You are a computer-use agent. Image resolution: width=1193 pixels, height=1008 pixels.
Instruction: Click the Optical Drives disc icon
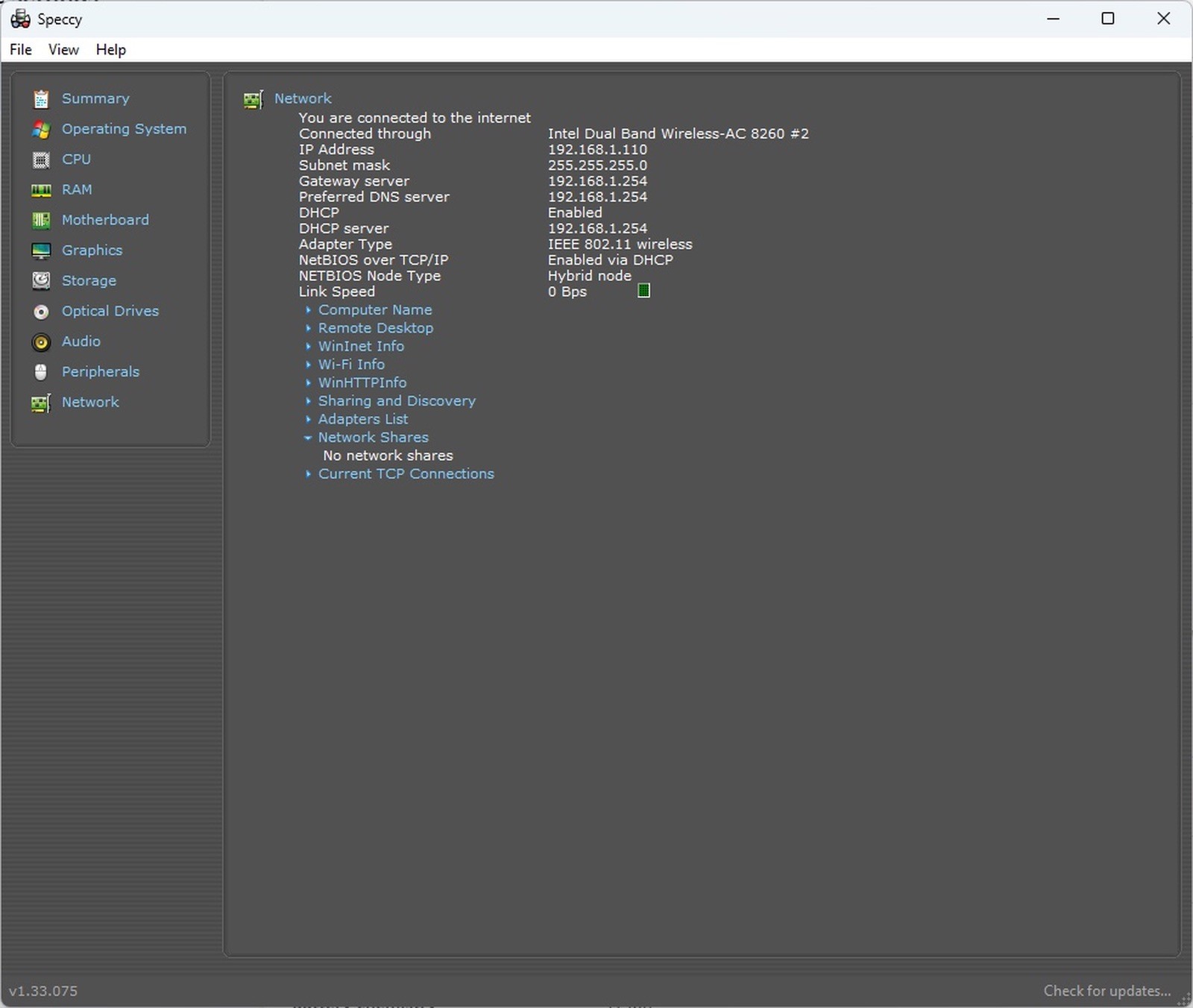(41, 312)
